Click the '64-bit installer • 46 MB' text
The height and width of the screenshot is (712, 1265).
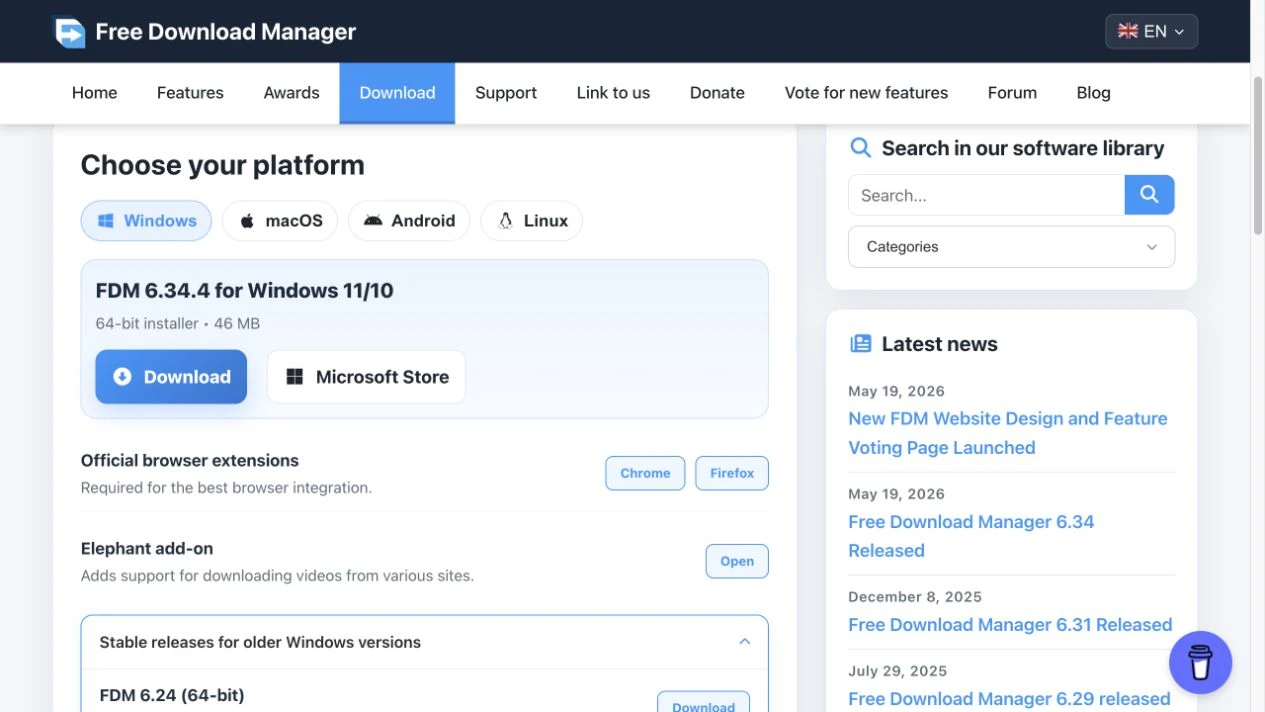pyautogui.click(x=178, y=323)
